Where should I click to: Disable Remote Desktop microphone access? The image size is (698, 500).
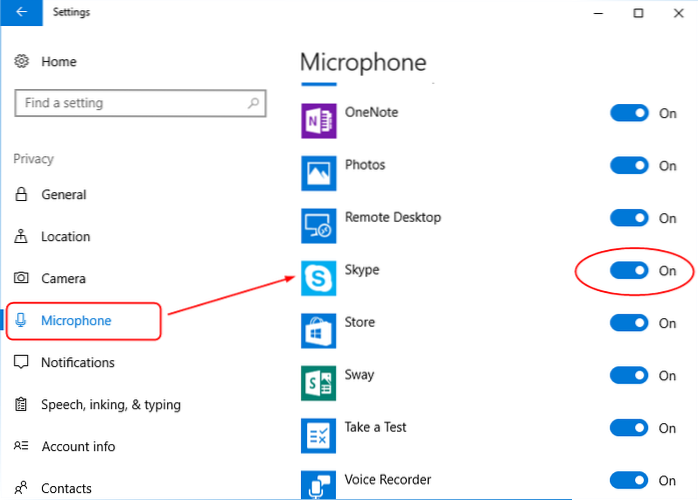(629, 218)
